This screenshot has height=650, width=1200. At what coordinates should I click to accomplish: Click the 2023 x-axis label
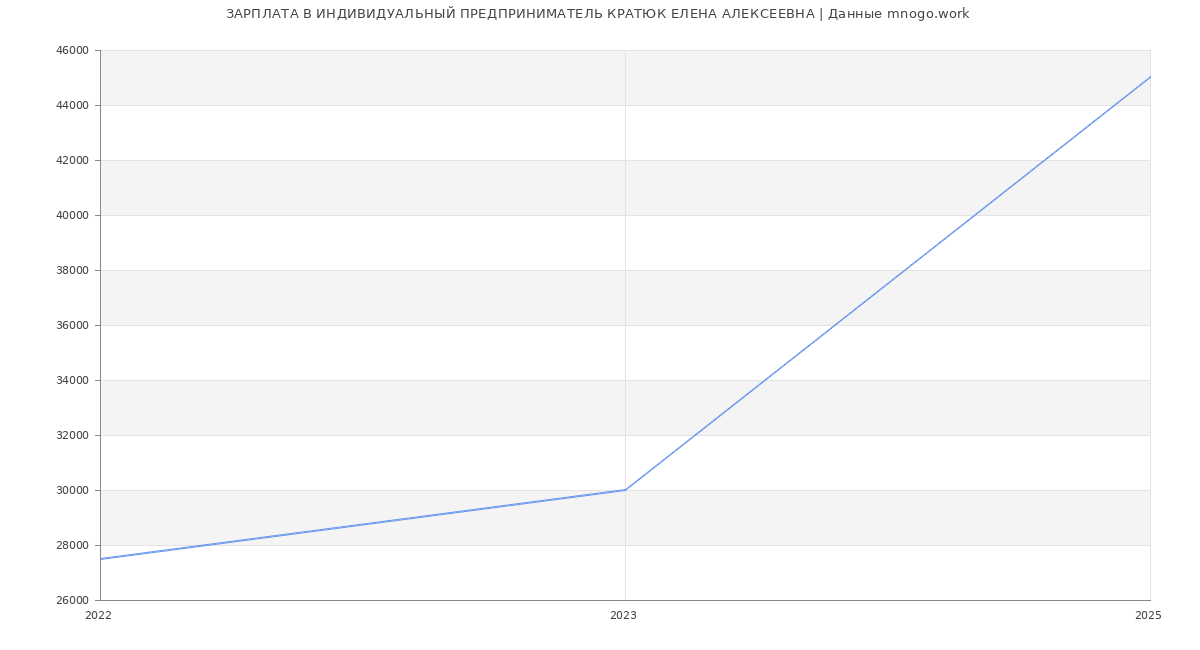click(623, 616)
